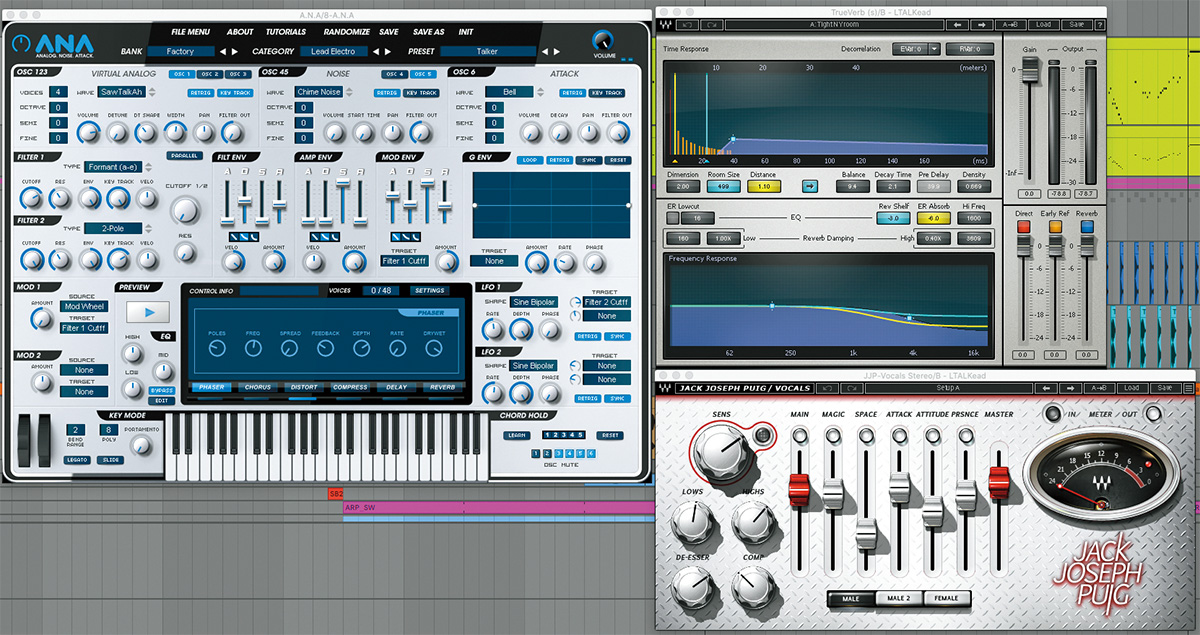Toggle the JJP meter IN switch
The height and width of the screenshot is (635, 1200).
1053,414
